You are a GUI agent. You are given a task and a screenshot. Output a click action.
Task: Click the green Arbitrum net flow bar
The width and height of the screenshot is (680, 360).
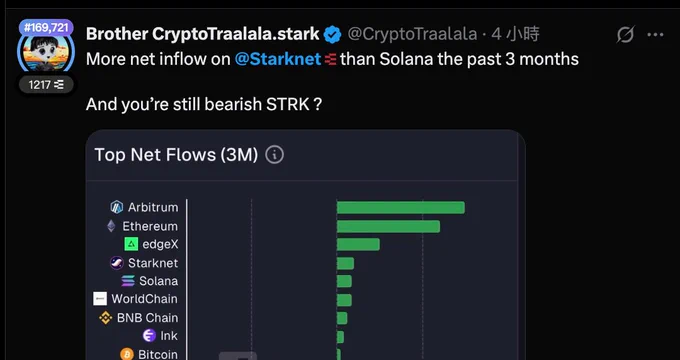pos(401,207)
